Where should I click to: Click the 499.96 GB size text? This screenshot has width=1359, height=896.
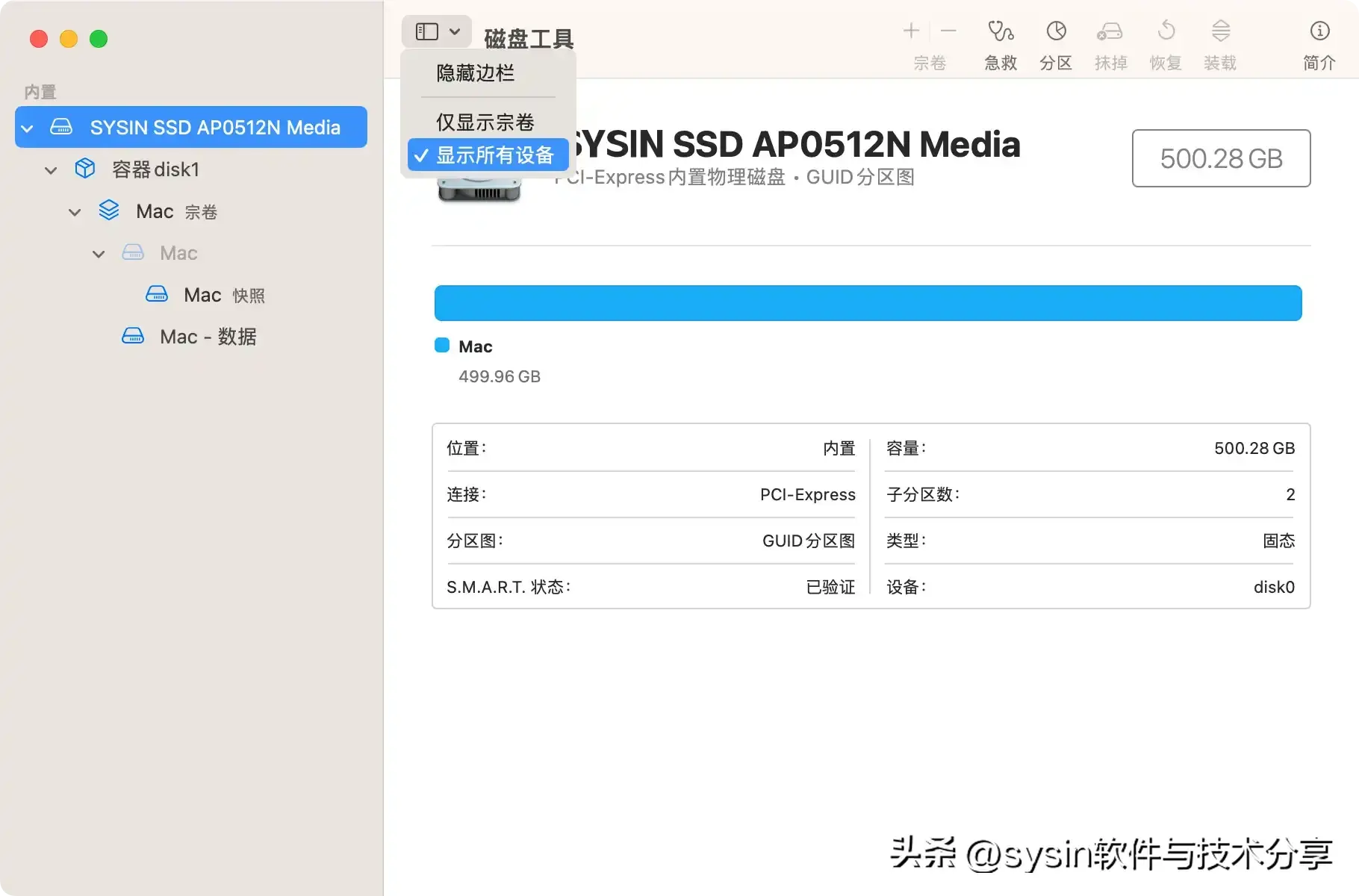[500, 376]
